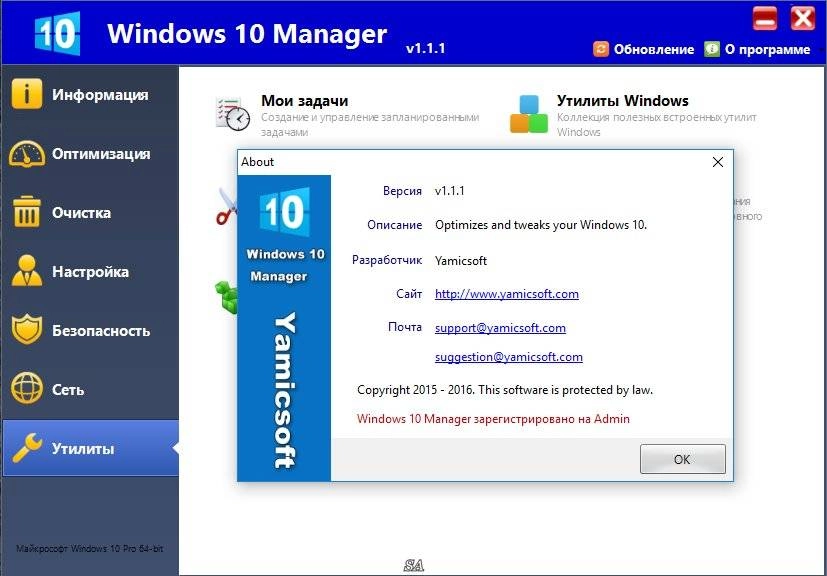Click the Windows 10 logo in title bar
827x576 pixels.
pyautogui.click(x=57, y=33)
